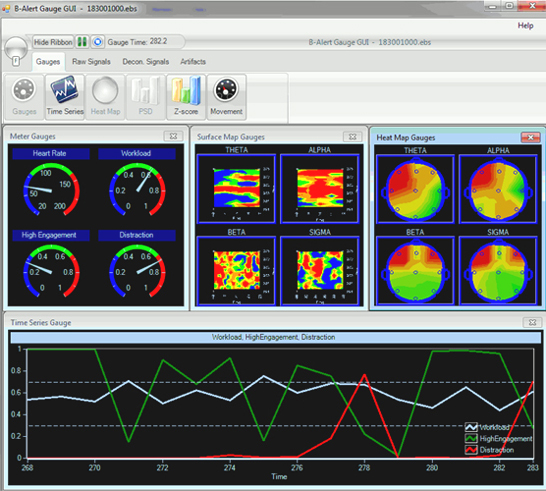The height and width of the screenshot is (491, 546).
Task: Open the Gauges ribbon icon
Action: (x=24, y=97)
